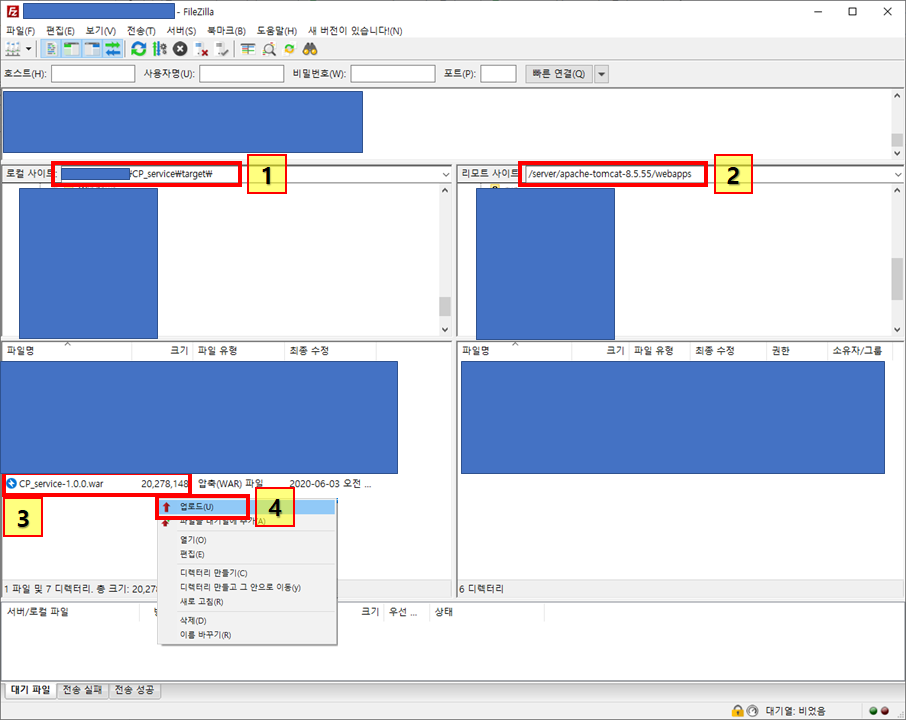Image resolution: width=906 pixels, height=720 pixels.
Task: Toggle the message log display
Action: 51,49
